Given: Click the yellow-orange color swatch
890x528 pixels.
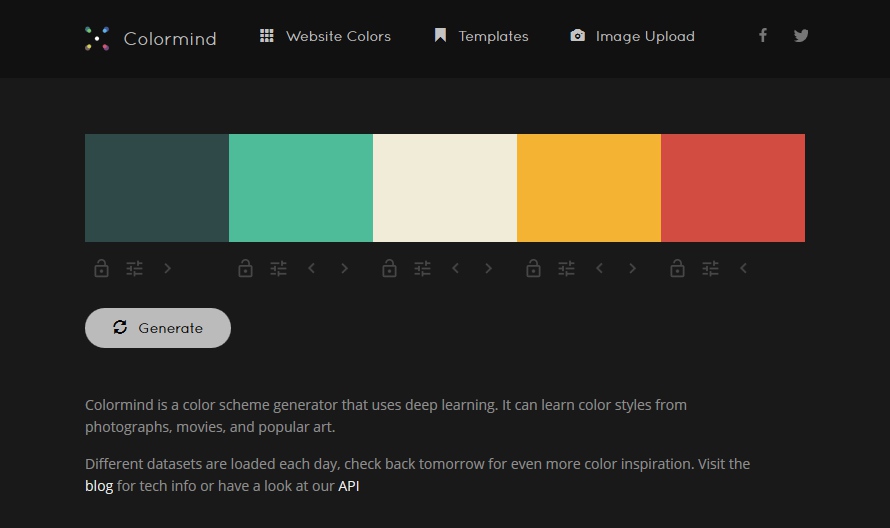Looking at the screenshot, I should tap(589, 188).
